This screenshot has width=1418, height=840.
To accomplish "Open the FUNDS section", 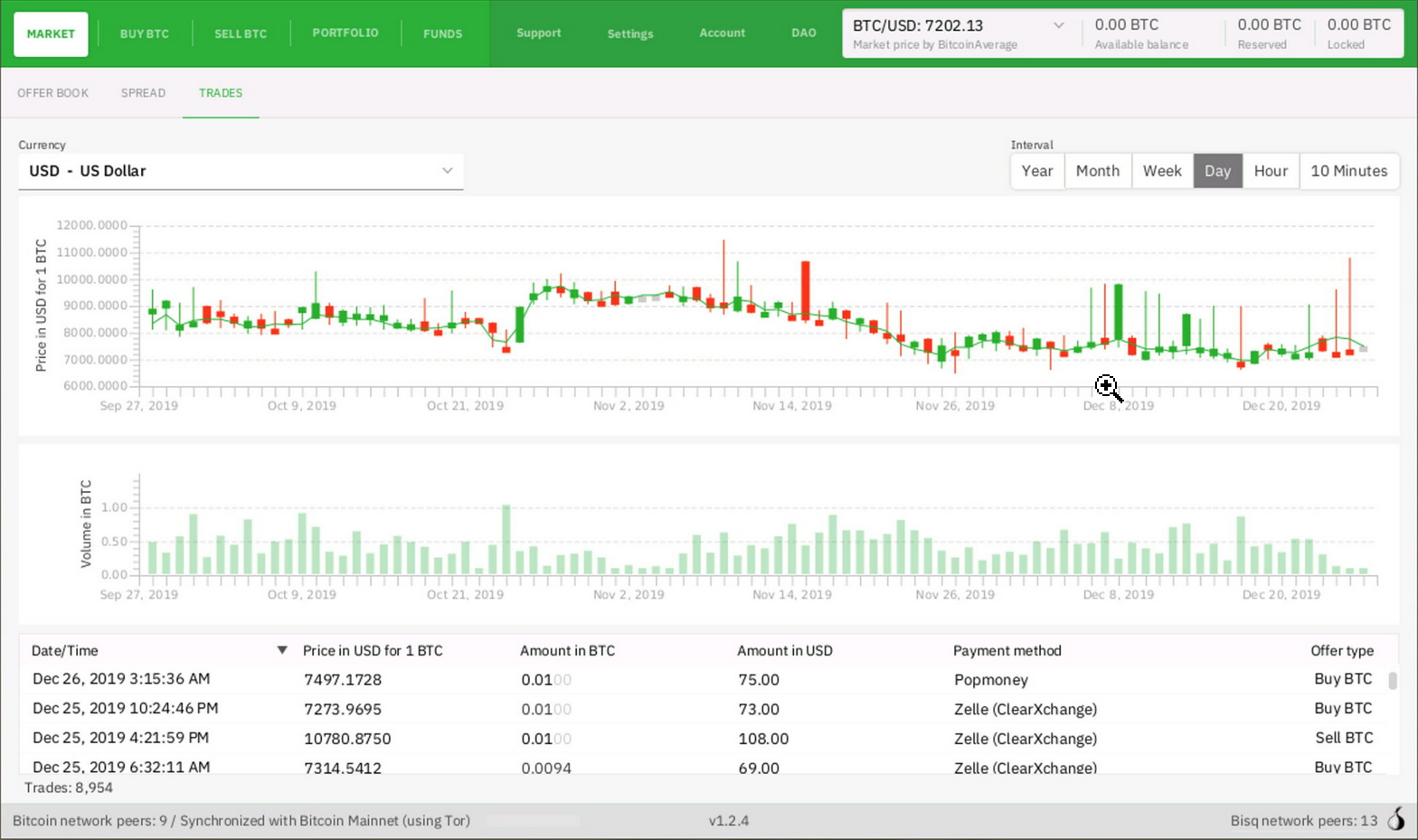I will click(x=443, y=34).
